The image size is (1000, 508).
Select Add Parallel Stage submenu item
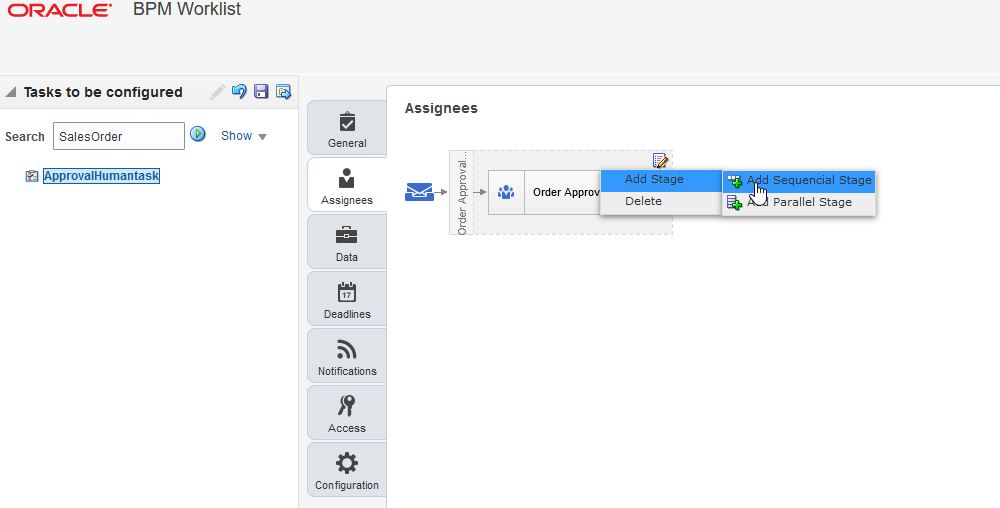799,202
